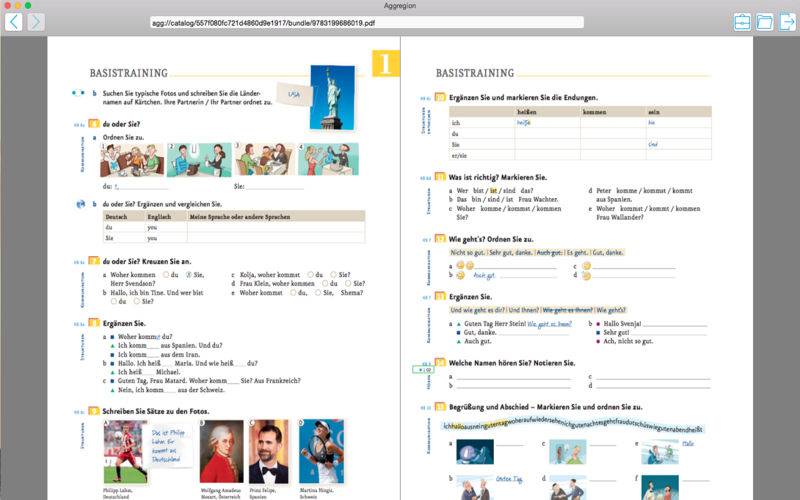This screenshot has width=800, height=500.
Task: Click answer line a under 'Welche Namen'
Action: click(x=513, y=377)
